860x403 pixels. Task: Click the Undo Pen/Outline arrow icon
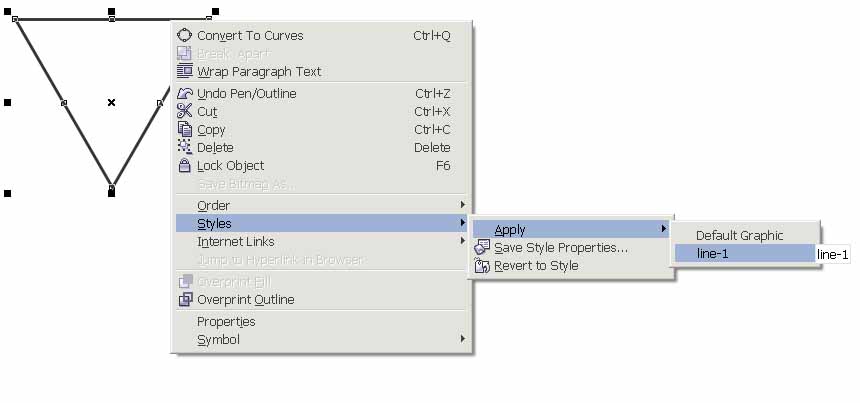185,94
